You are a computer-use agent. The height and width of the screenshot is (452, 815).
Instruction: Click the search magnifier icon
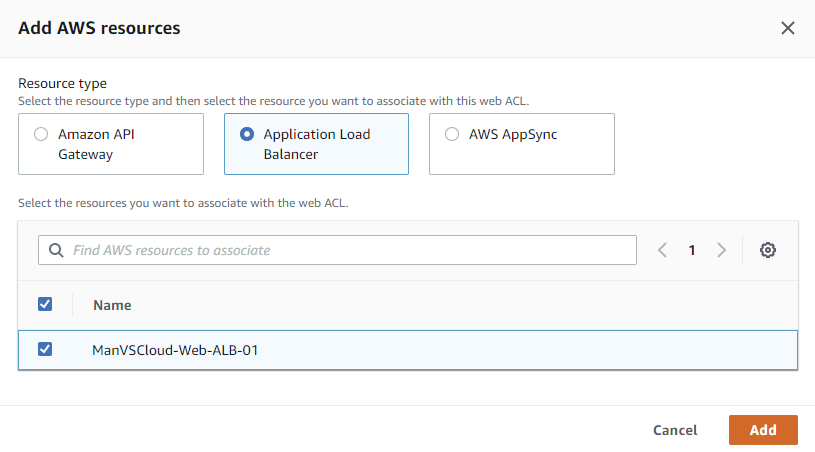pyautogui.click(x=55, y=250)
